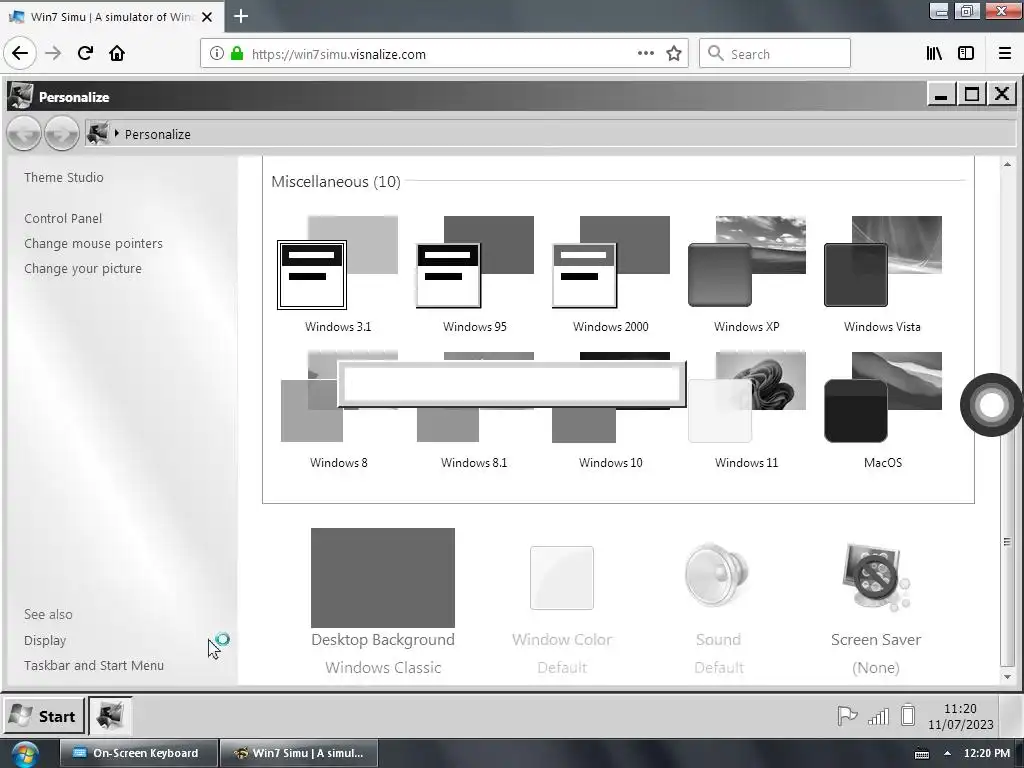Click Personalize window forward arrow

pyautogui.click(x=61, y=134)
